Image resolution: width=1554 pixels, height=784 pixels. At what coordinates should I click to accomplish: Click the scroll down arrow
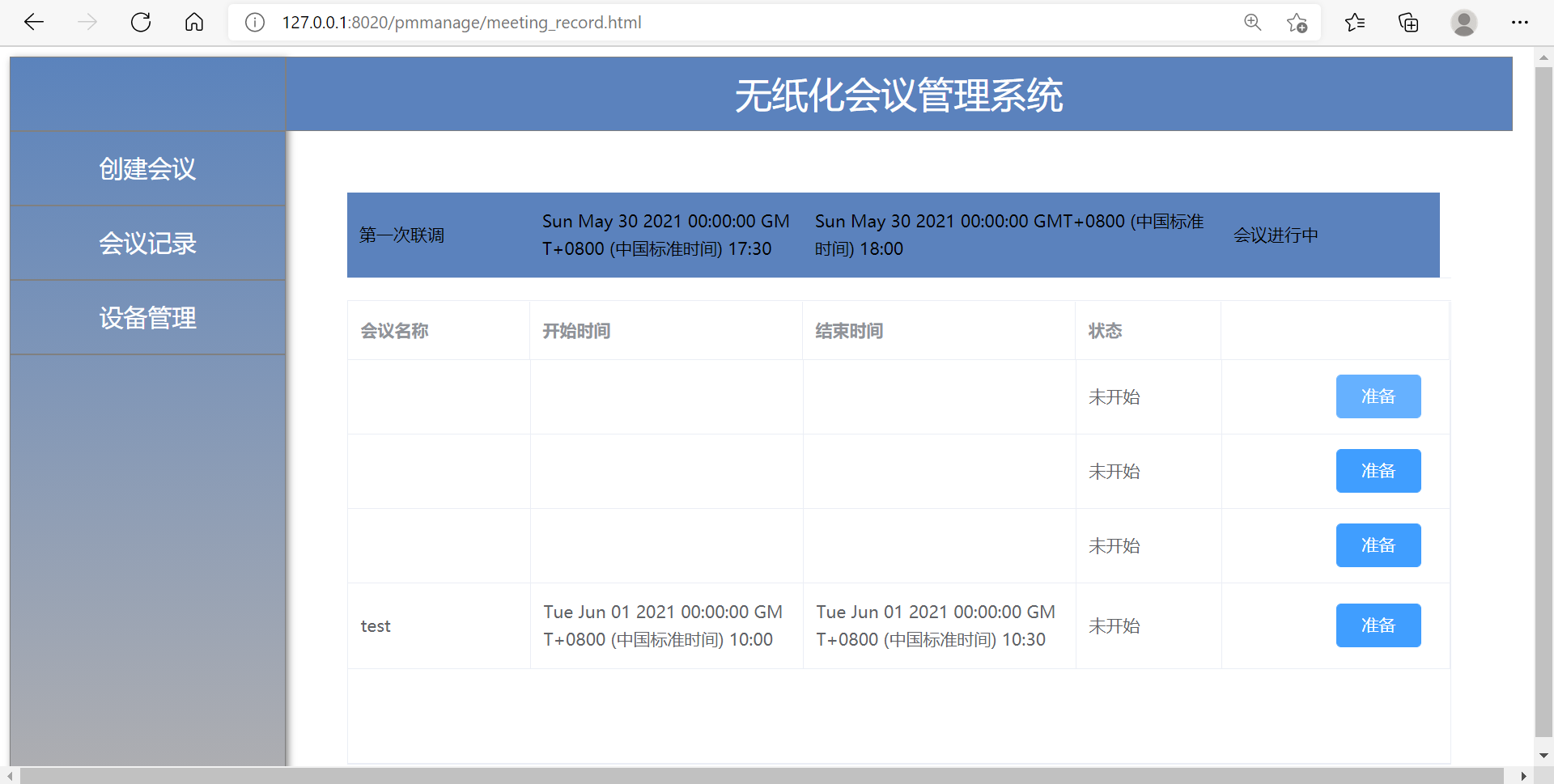click(1543, 756)
